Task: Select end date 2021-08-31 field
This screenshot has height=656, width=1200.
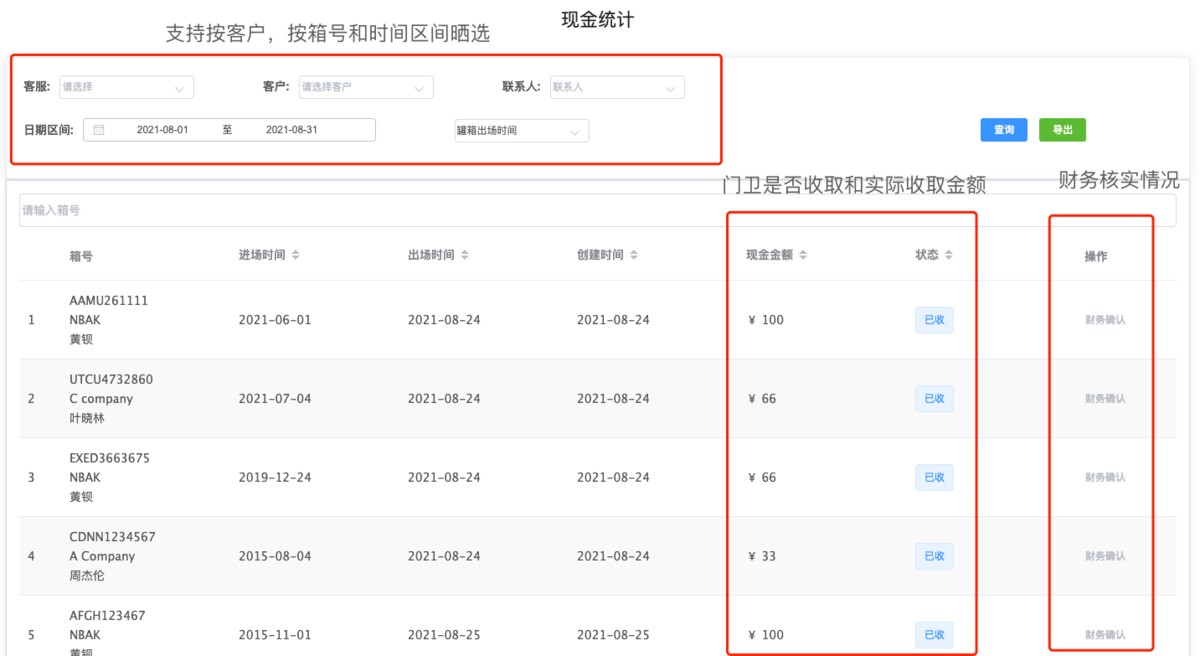Action: 292,130
